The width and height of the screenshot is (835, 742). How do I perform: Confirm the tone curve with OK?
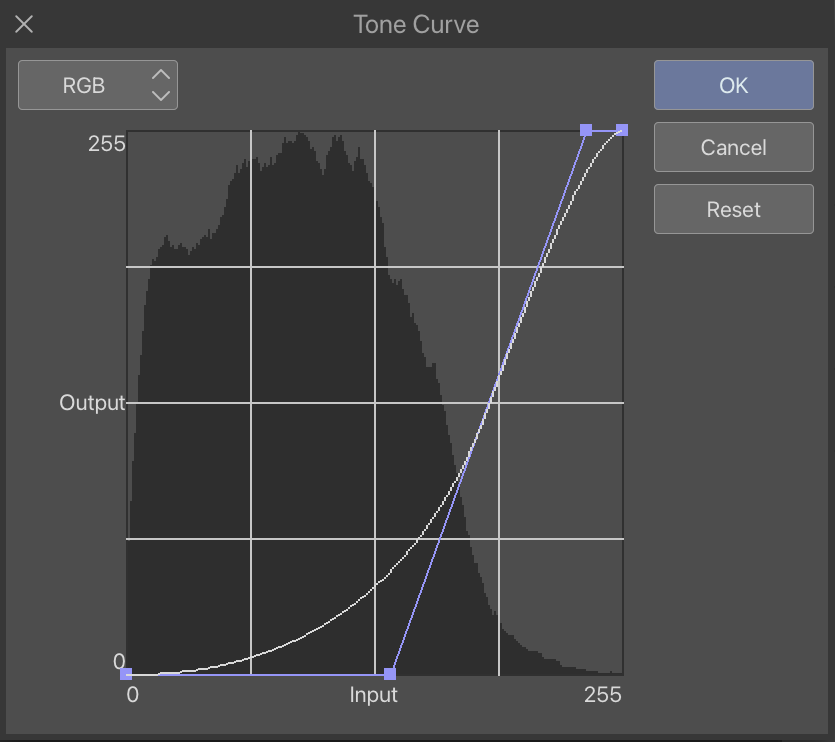point(733,85)
